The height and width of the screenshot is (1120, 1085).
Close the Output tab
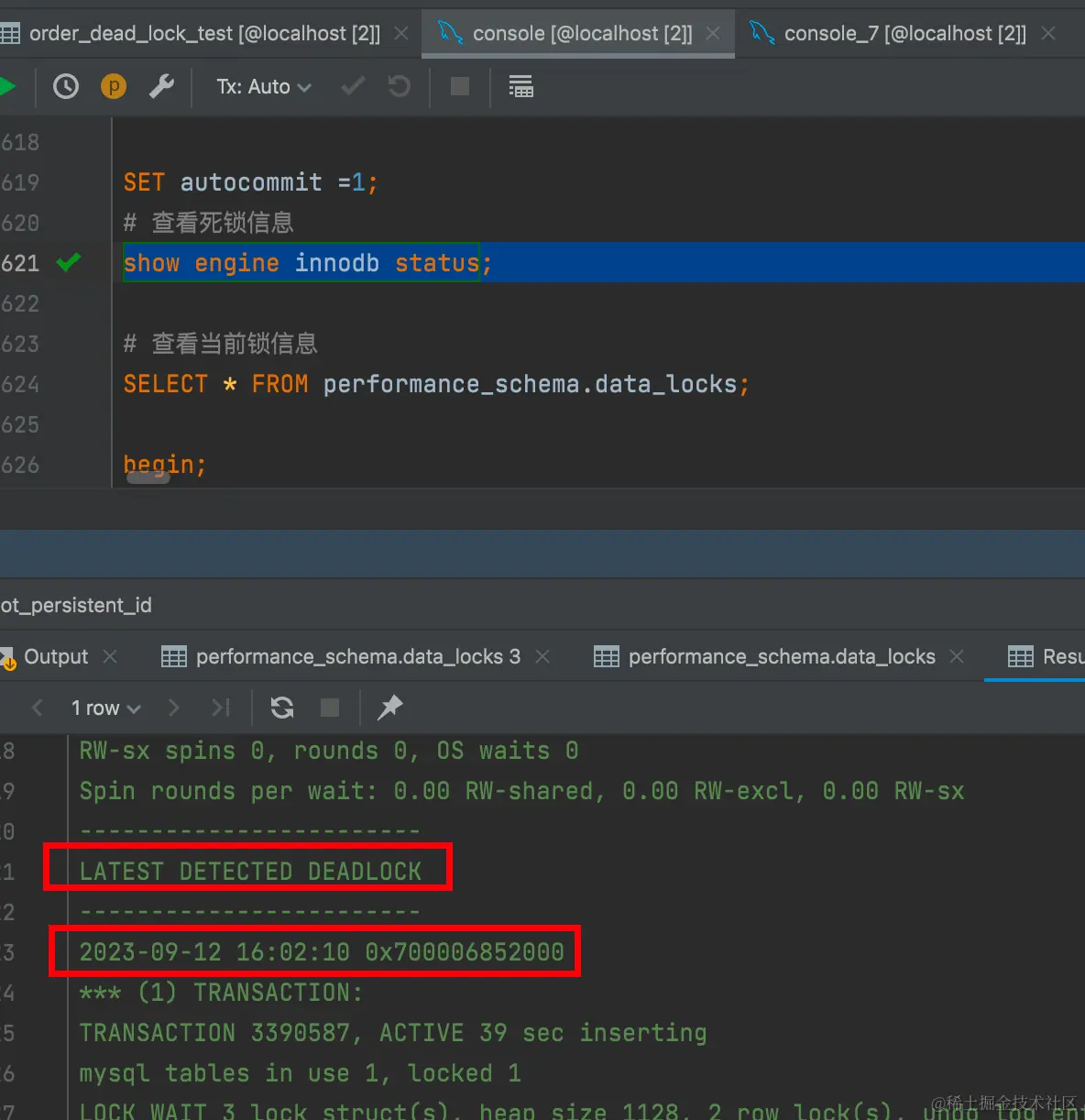pos(110,656)
